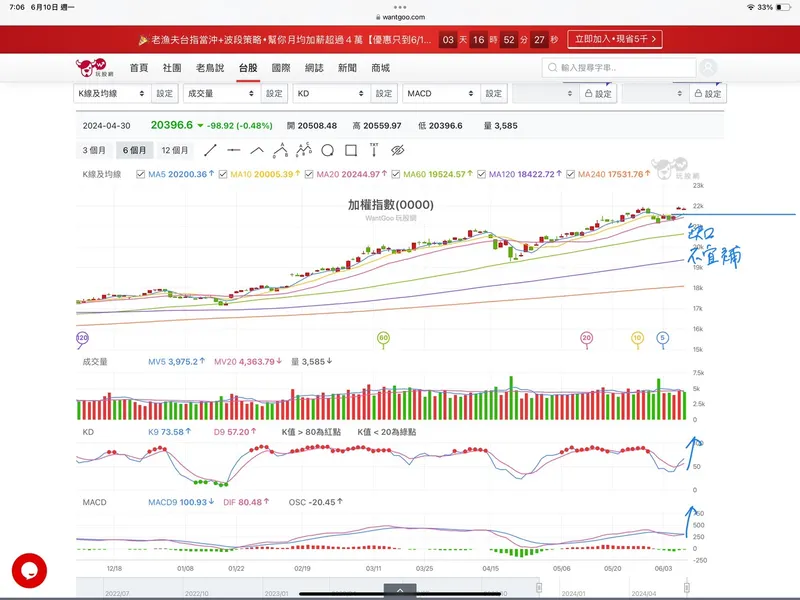
Task: Select the rectangle drawing tool
Action: (x=351, y=150)
